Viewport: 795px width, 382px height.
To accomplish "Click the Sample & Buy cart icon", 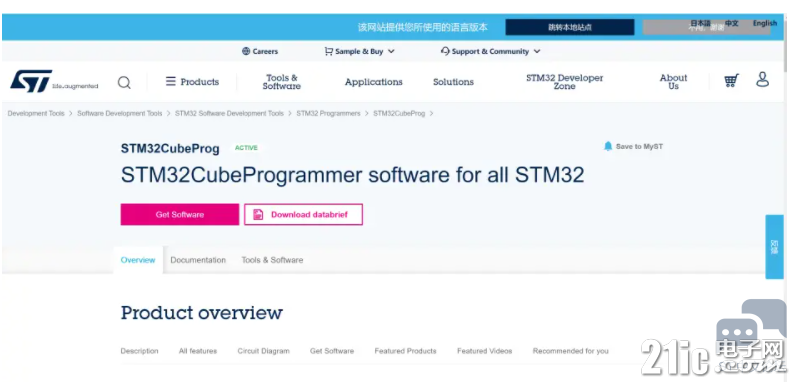I will click(329, 51).
